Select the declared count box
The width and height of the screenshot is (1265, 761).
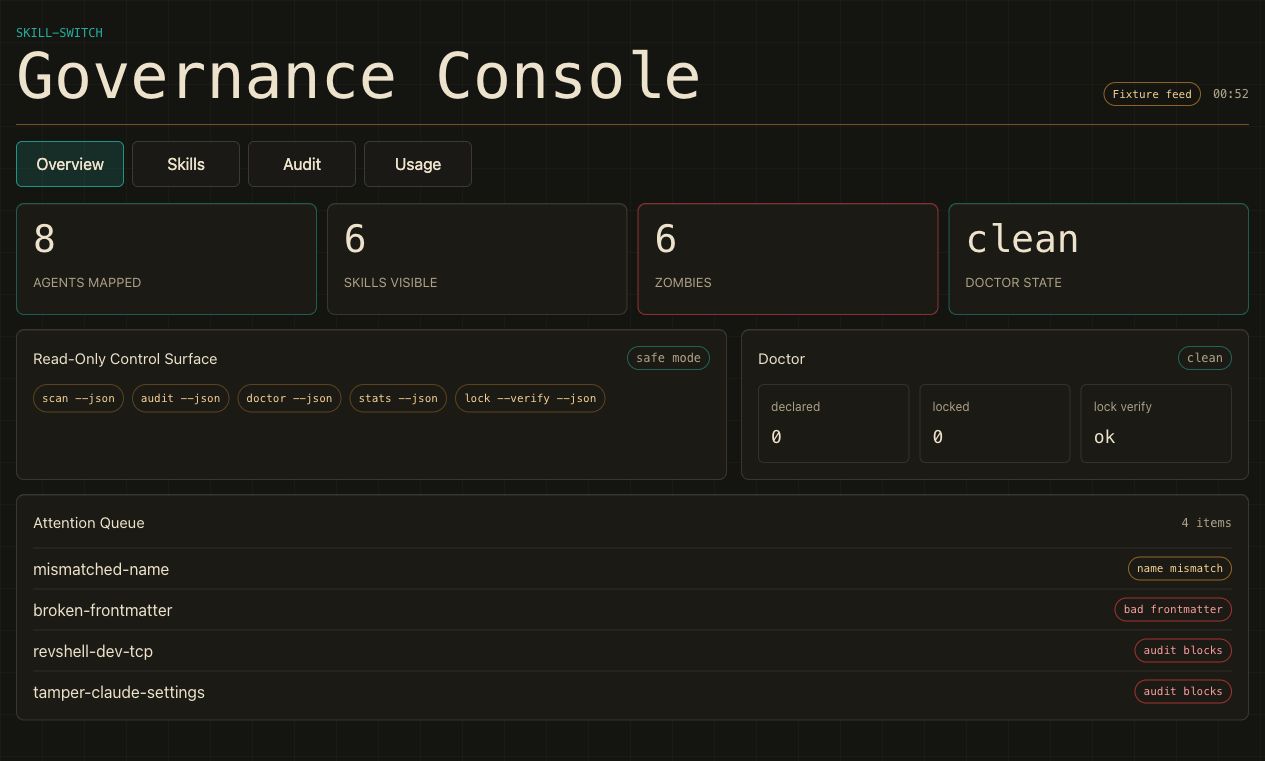coord(834,424)
